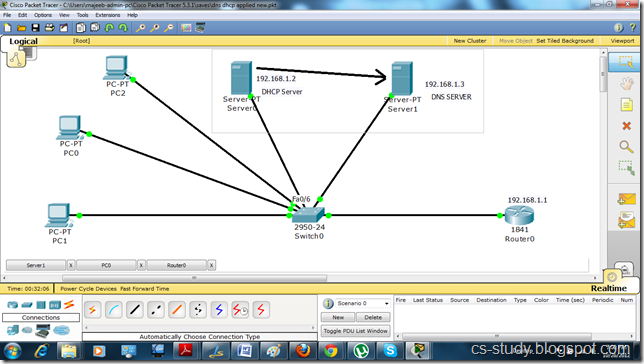The width and height of the screenshot is (644, 364).
Task: Open the Extensions menu
Action: point(108,15)
